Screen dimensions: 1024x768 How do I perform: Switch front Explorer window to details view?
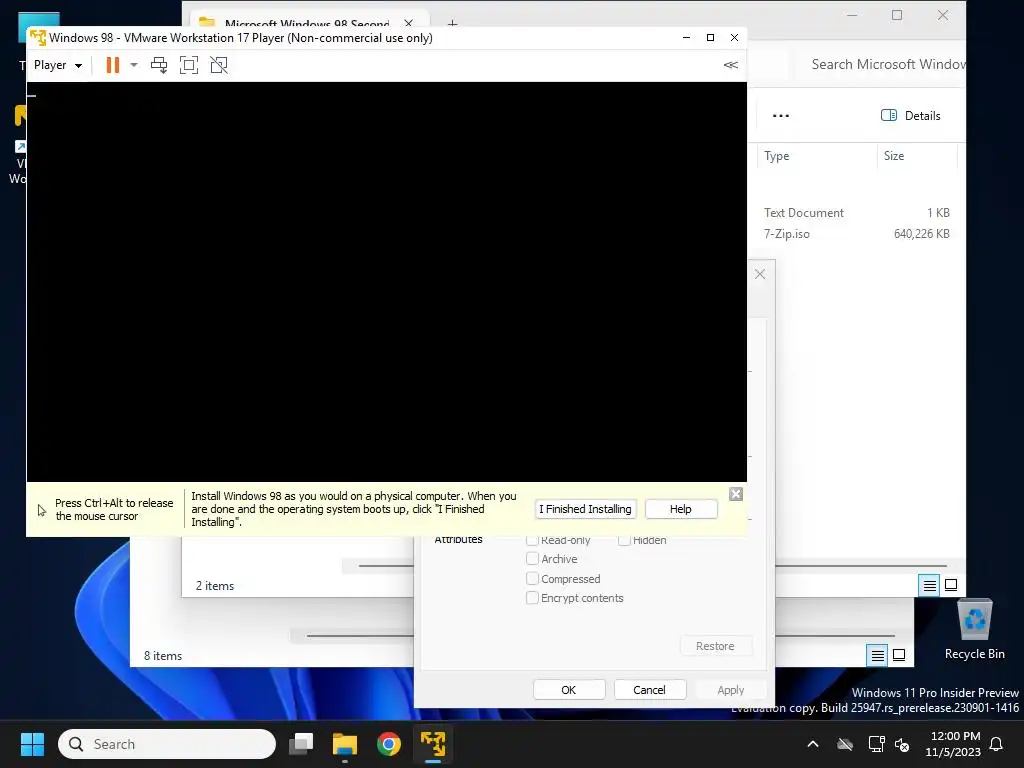[929, 585]
